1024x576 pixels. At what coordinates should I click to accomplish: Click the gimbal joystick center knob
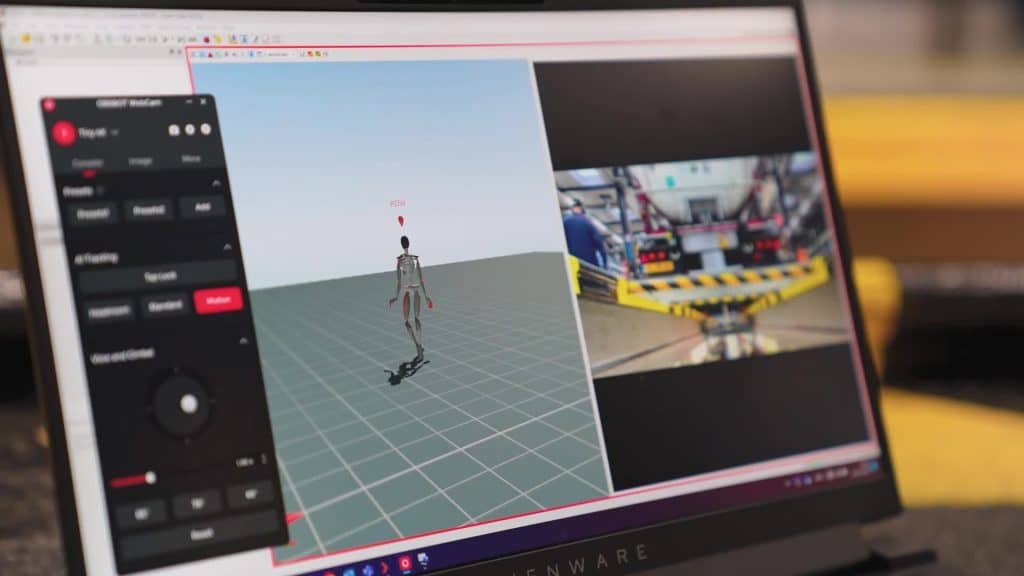186,404
